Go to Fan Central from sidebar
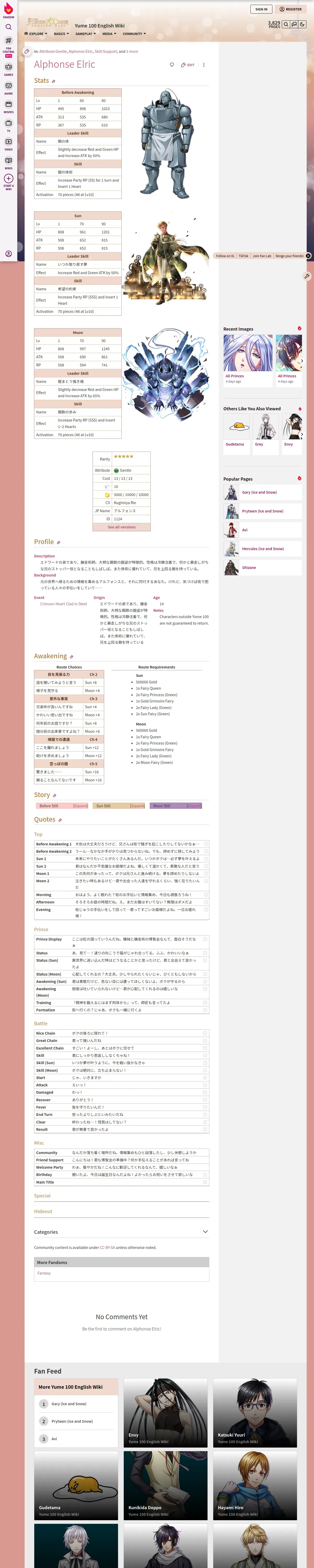314x1568 pixels. [9, 47]
